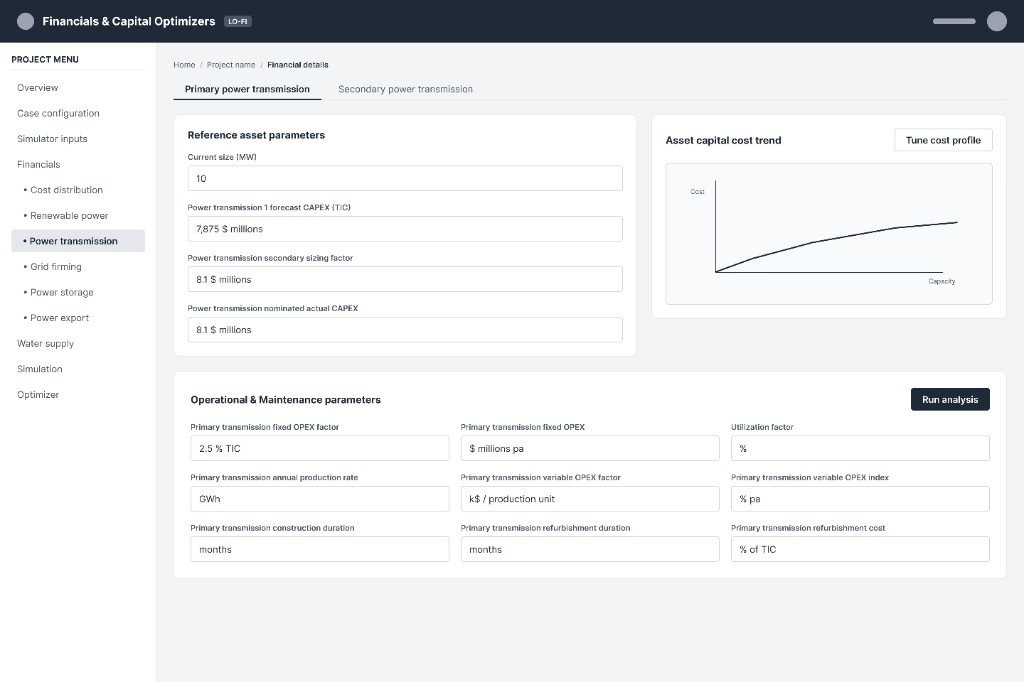Switch to Primary power transmission tab

(x=247, y=89)
